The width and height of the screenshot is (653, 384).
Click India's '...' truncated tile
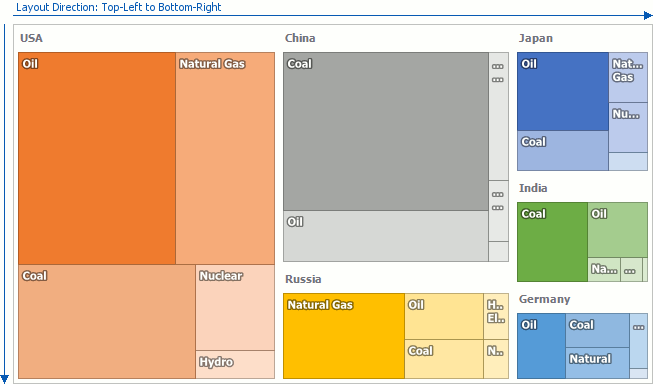pyautogui.click(x=631, y=269)
